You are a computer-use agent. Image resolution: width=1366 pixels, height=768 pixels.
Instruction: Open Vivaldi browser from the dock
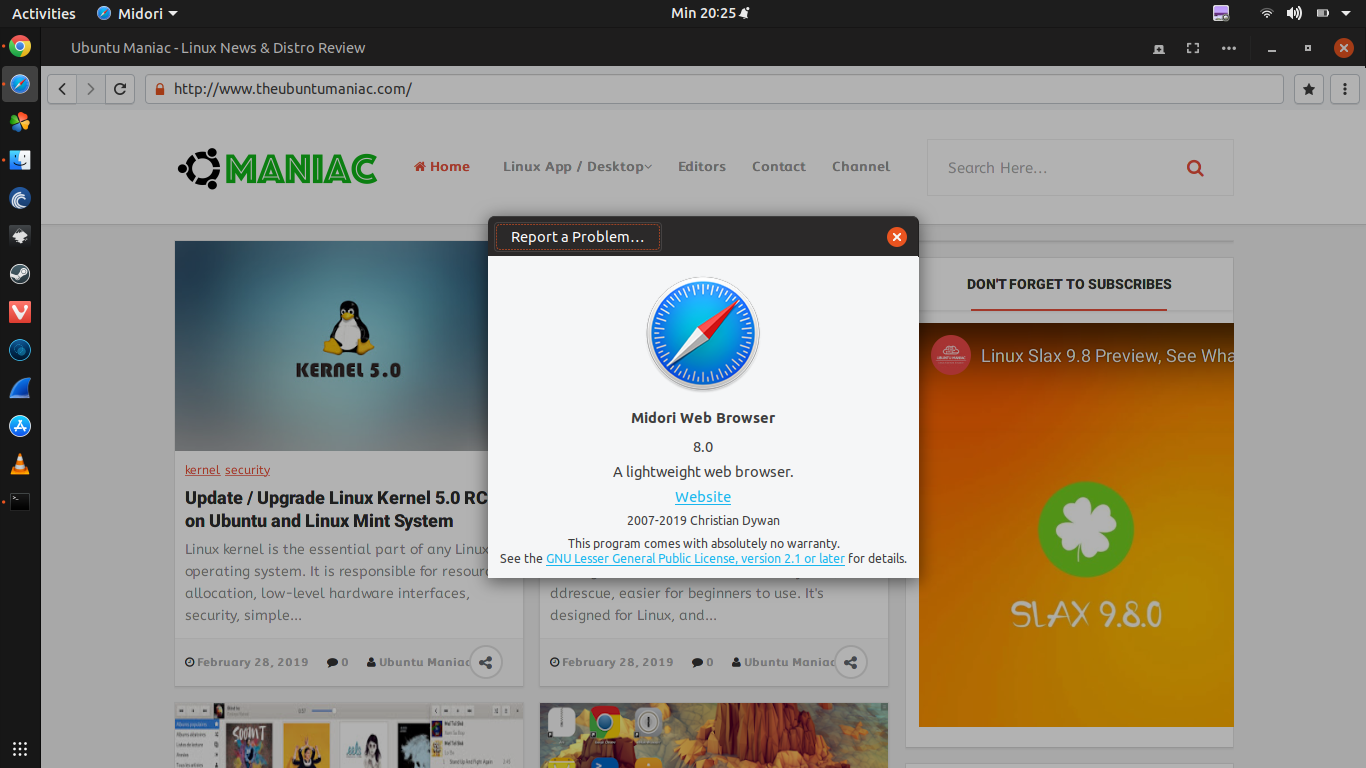coord(20,312)
